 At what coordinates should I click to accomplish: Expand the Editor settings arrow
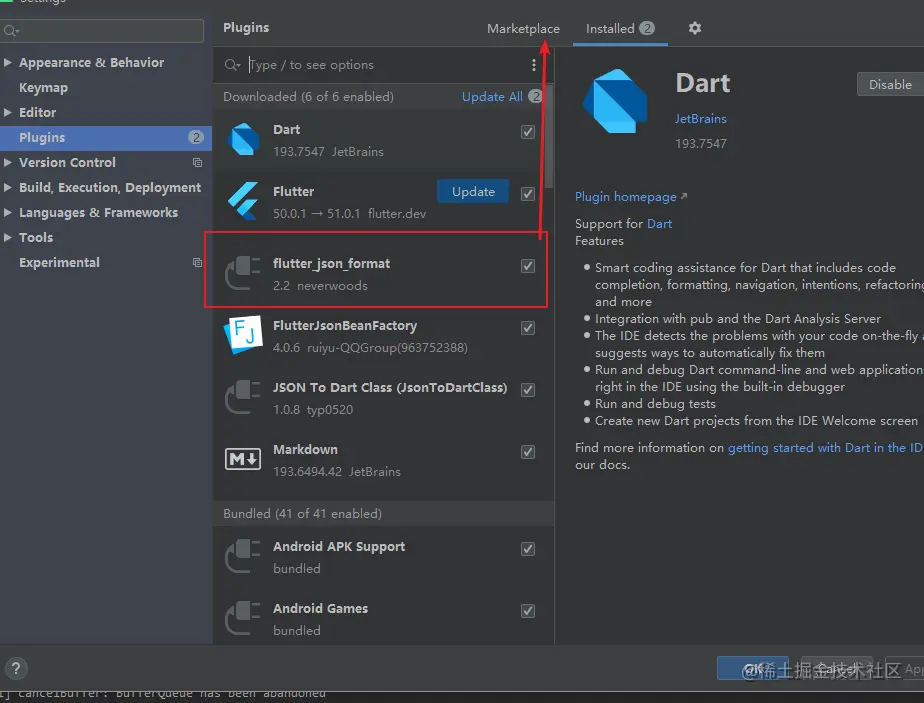[8, 112]
